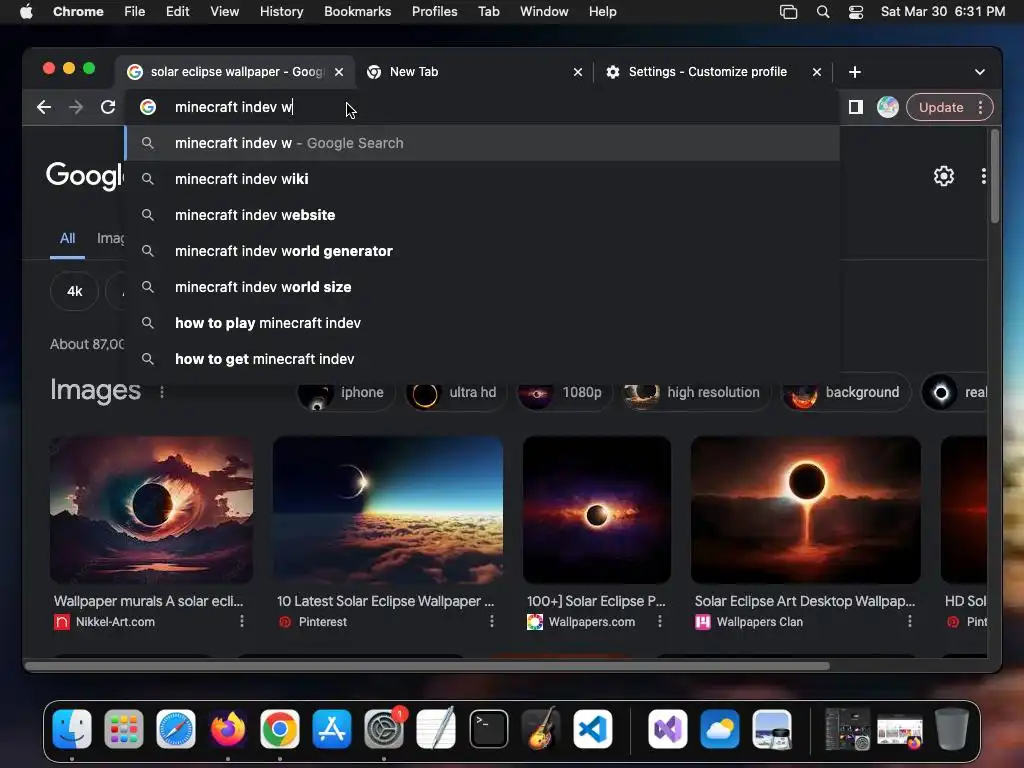
Task: Select the All search results tab
Action: [67, 238]
